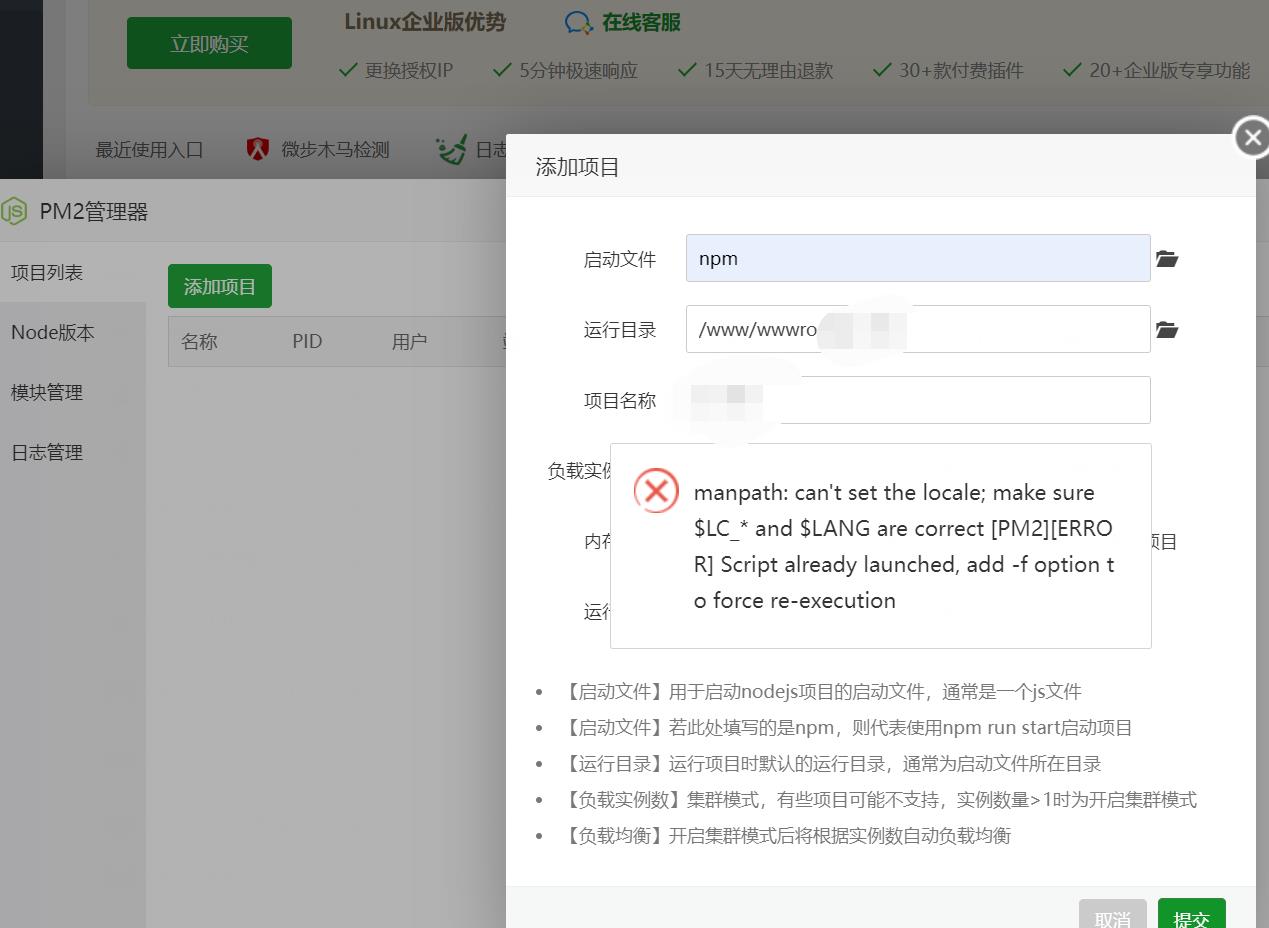1269x928 pixels.
Task: Click the PM2管理器 app icon
Action: pos(14,211)
